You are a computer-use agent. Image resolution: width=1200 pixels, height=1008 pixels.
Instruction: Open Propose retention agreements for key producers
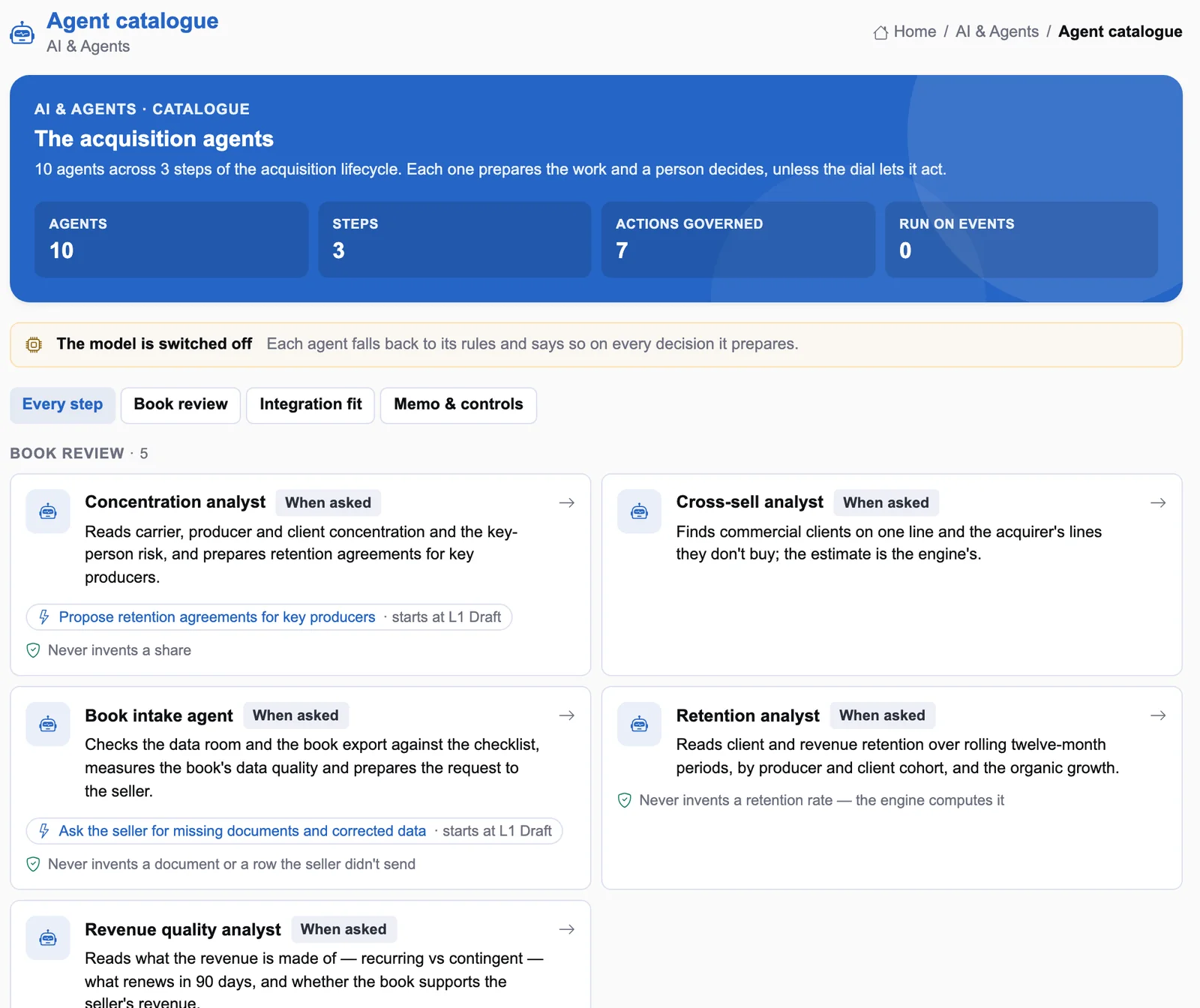coord(217,617)
